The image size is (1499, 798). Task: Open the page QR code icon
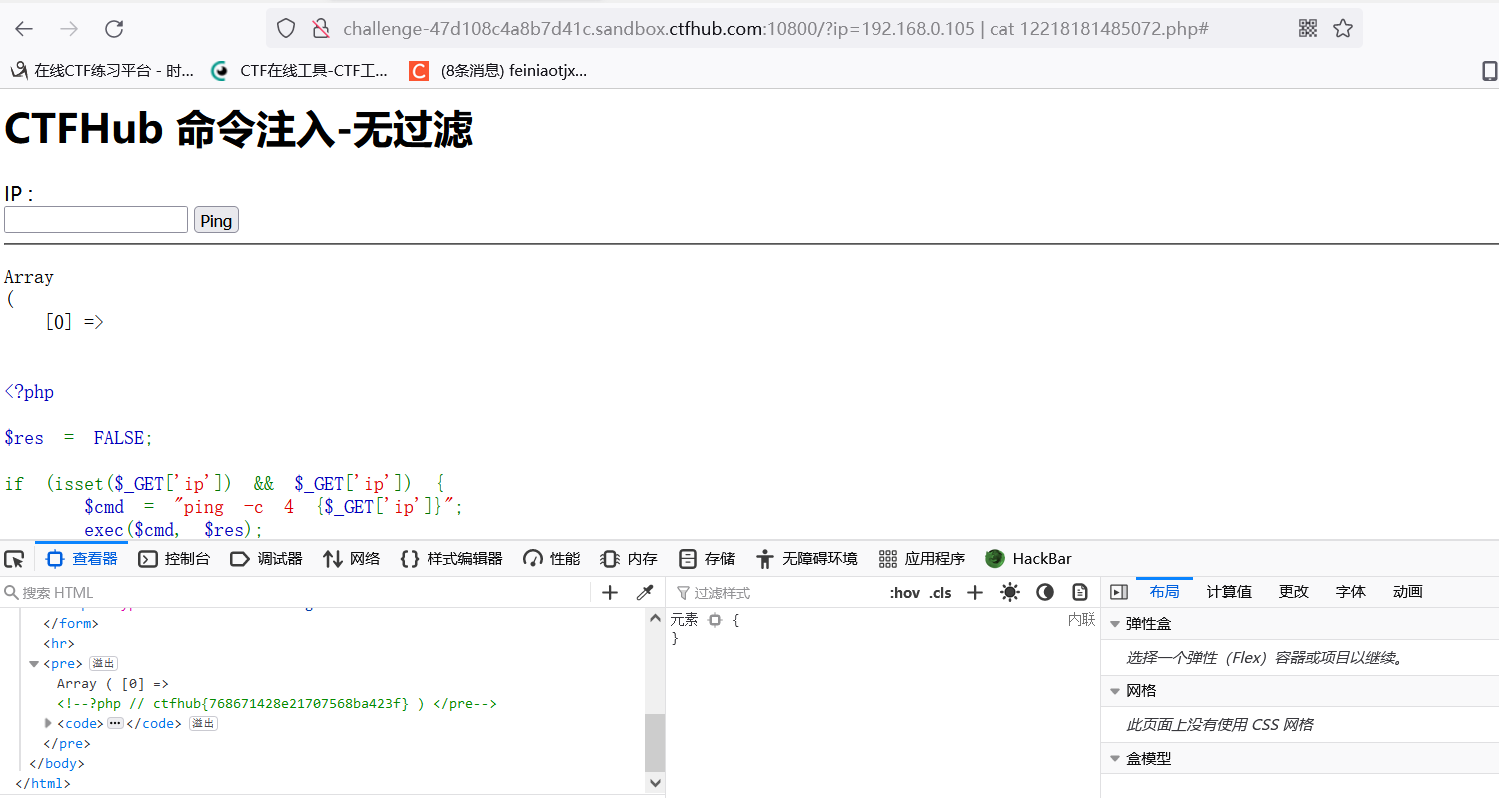[1308, 29]
